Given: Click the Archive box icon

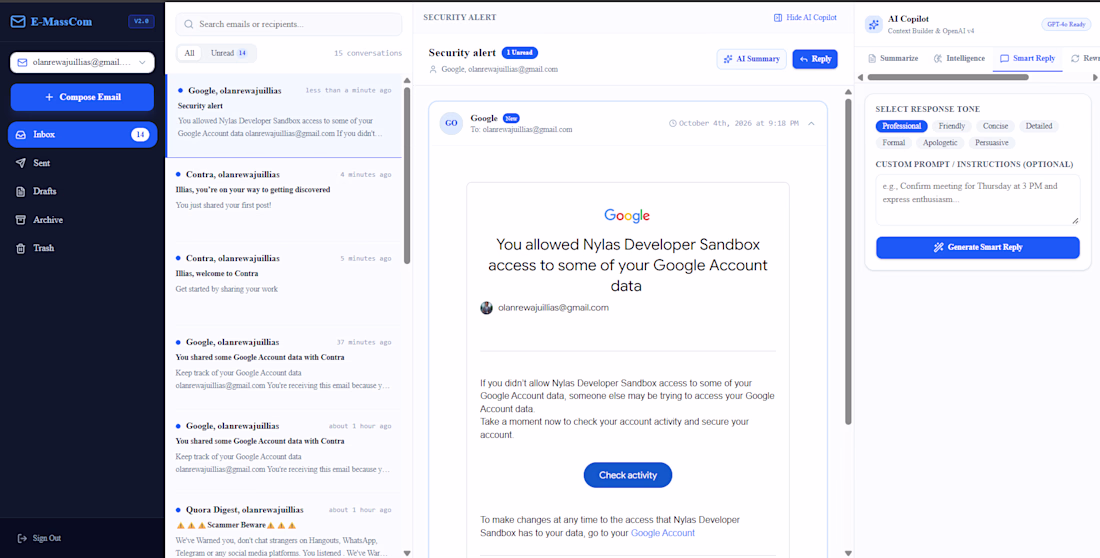Looking at the screenshot, I should click(21, 220).
